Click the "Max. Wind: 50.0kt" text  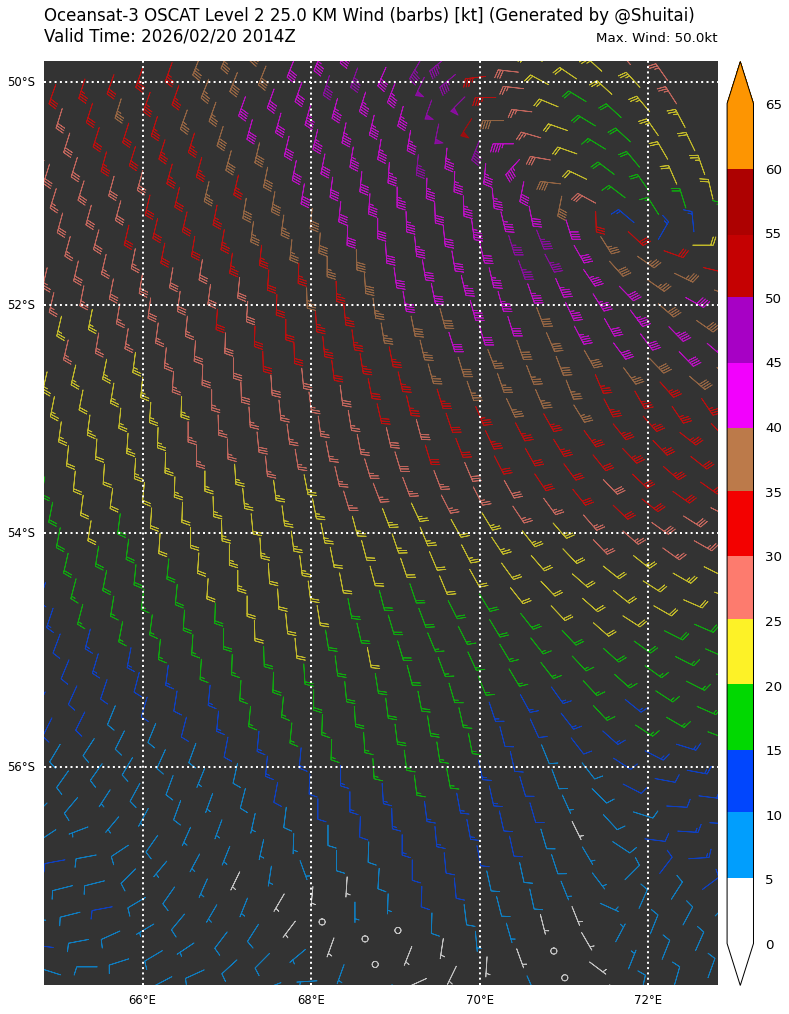click(x=656, y=38)
